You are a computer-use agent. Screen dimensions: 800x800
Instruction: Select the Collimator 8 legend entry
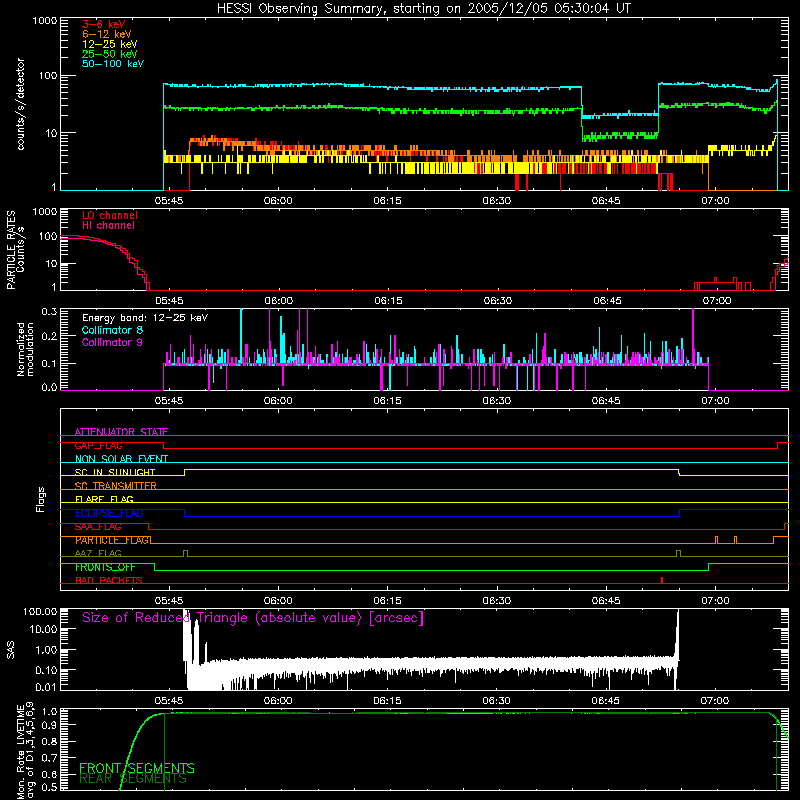(x=112, y=330)
